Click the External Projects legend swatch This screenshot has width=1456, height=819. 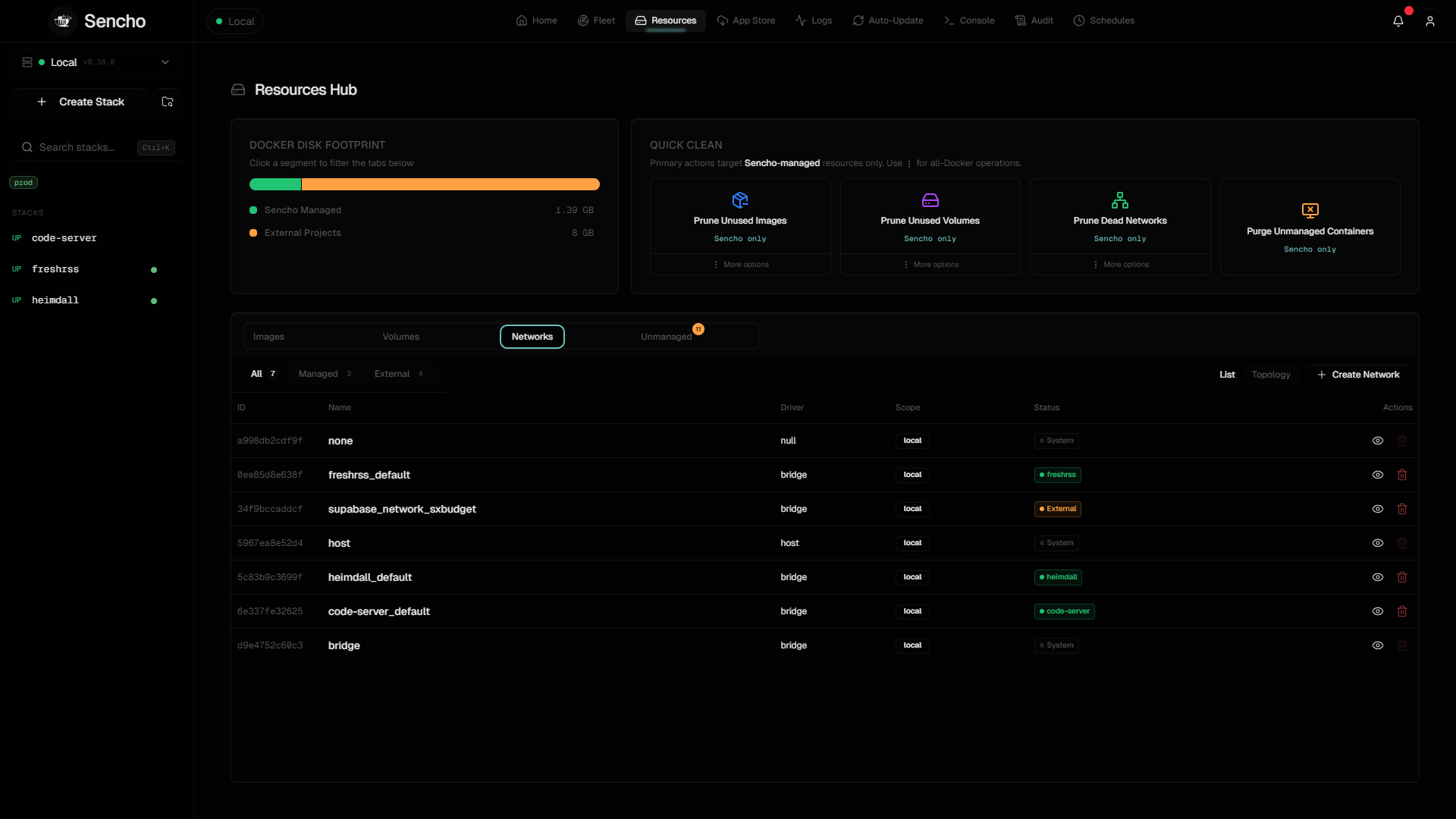253,233
